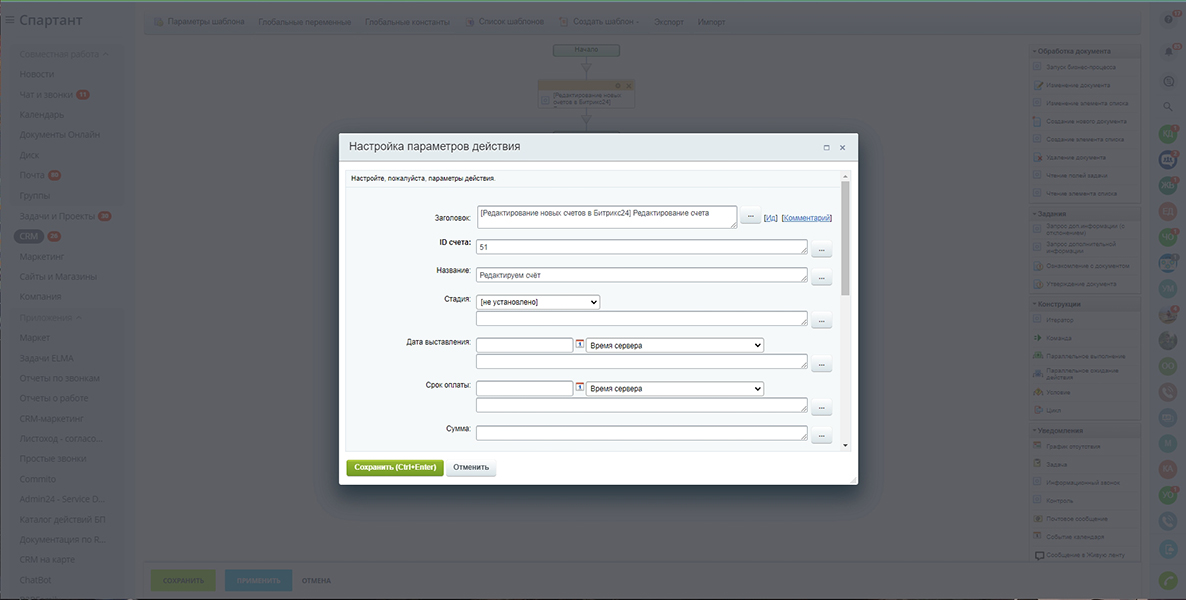
Task: Open the Дата выставления time zone dropdown
Action: click(x=674, y=345)
